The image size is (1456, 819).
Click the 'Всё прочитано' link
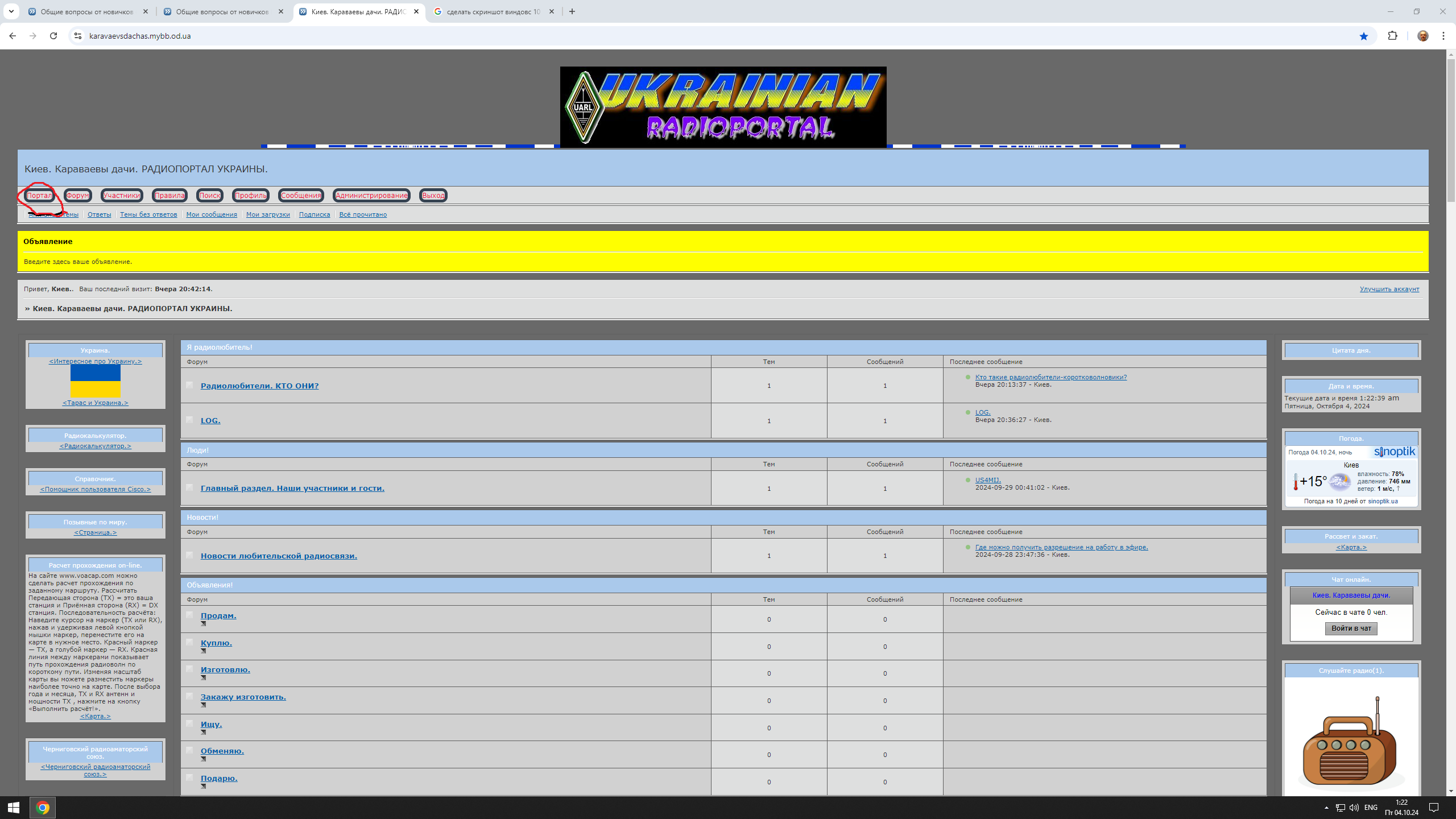pyautogui.click(x=363, y=215)
